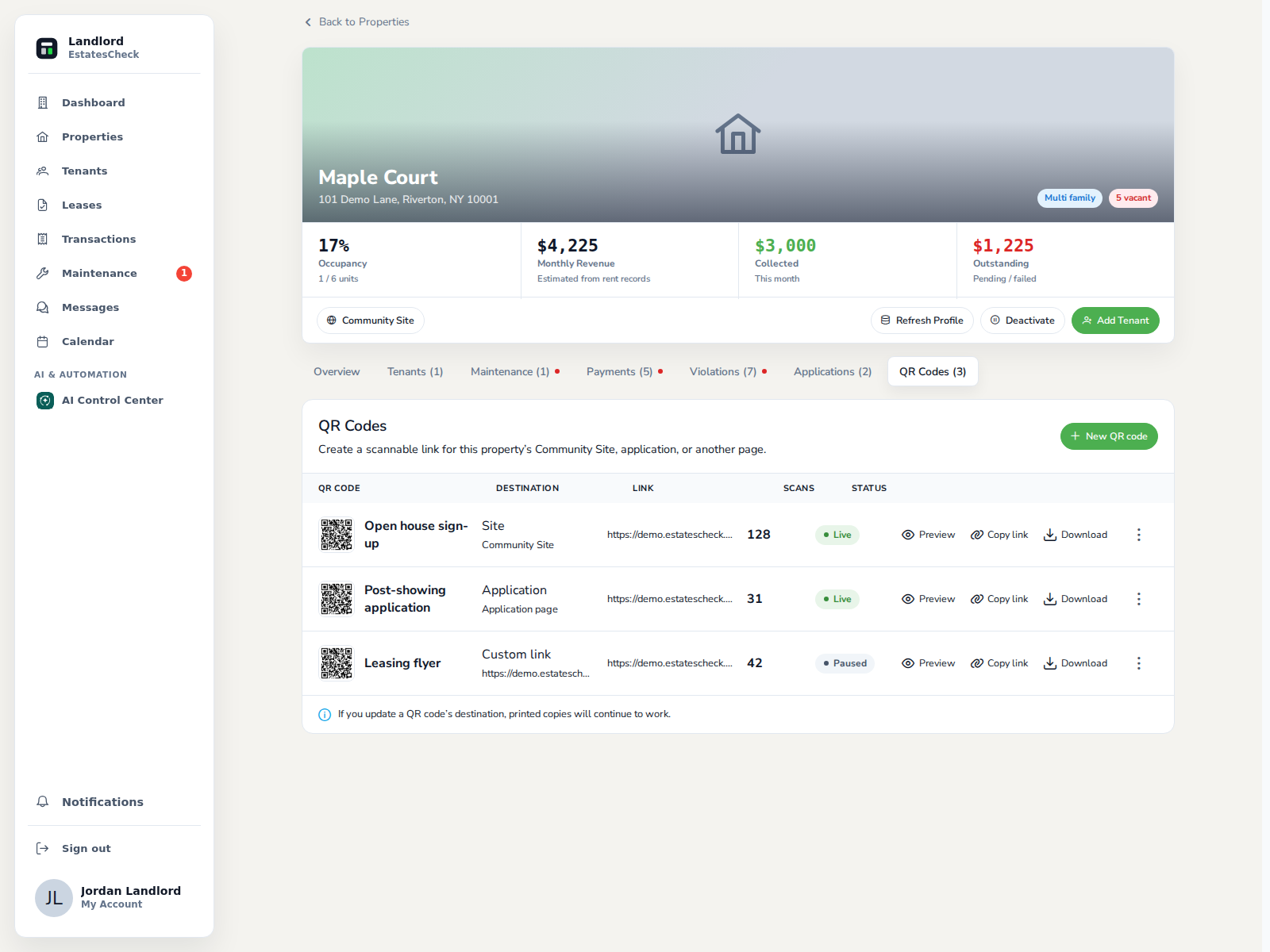
Task: Copy link for Open house sign-up
Action: [x=999, y=535]
